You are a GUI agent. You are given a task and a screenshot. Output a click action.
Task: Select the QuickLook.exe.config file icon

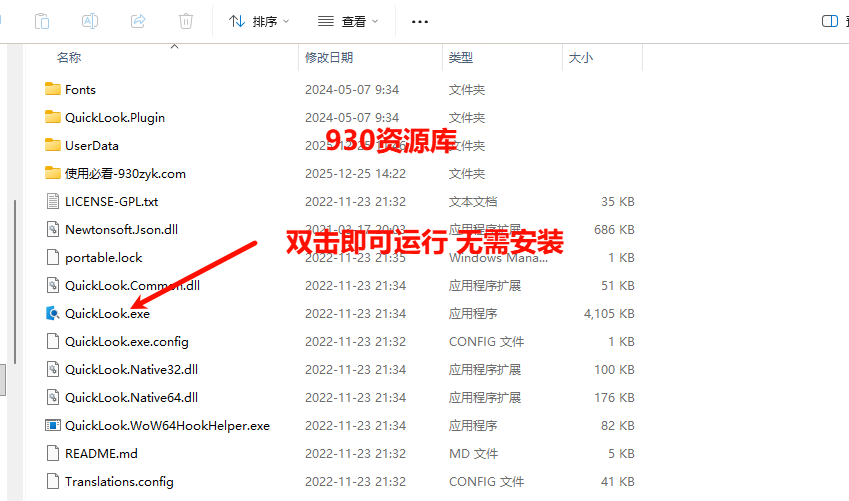click(x=53, y=341)
